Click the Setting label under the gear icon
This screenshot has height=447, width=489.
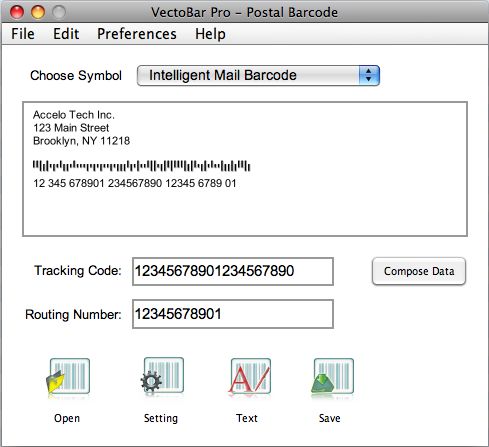pyautogui.click(x=161, y=418)
